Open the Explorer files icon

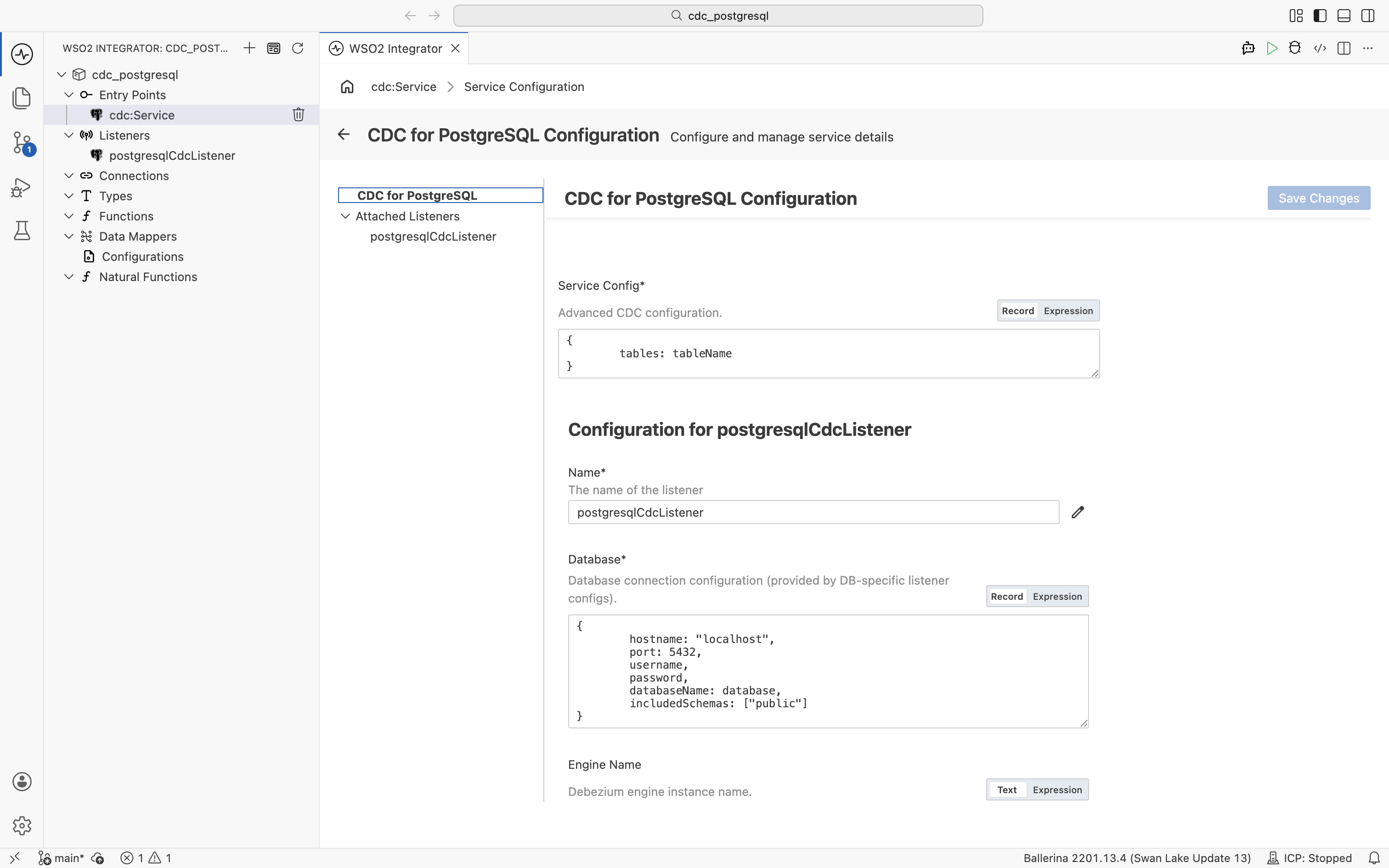22,98
